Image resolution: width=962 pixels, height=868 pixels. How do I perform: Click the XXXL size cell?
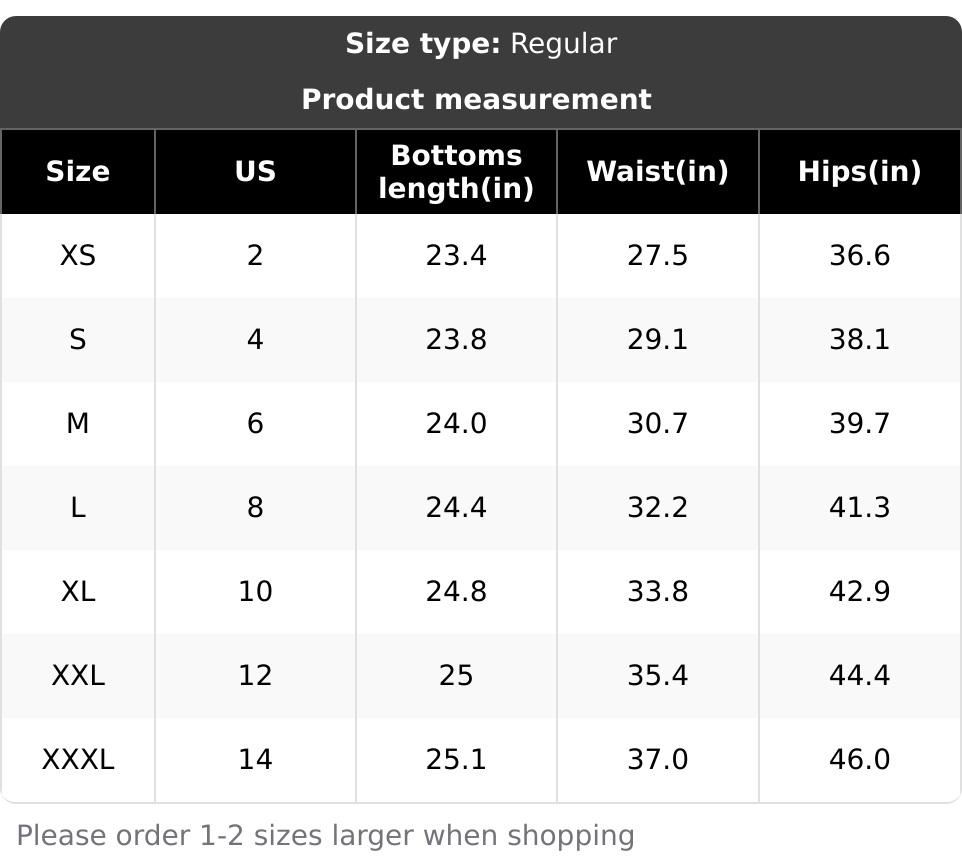tap(78, 760)
